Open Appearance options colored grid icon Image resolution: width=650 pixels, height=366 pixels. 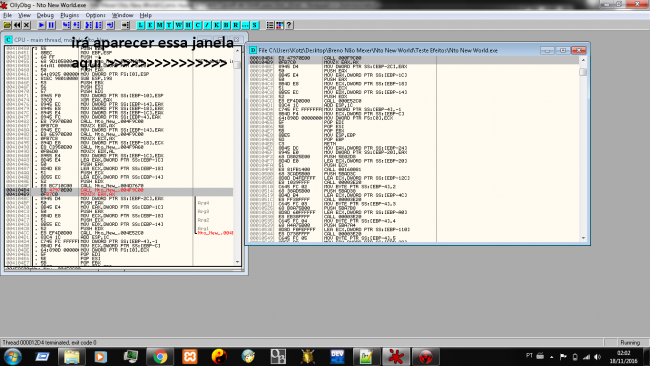coord(280,25)
